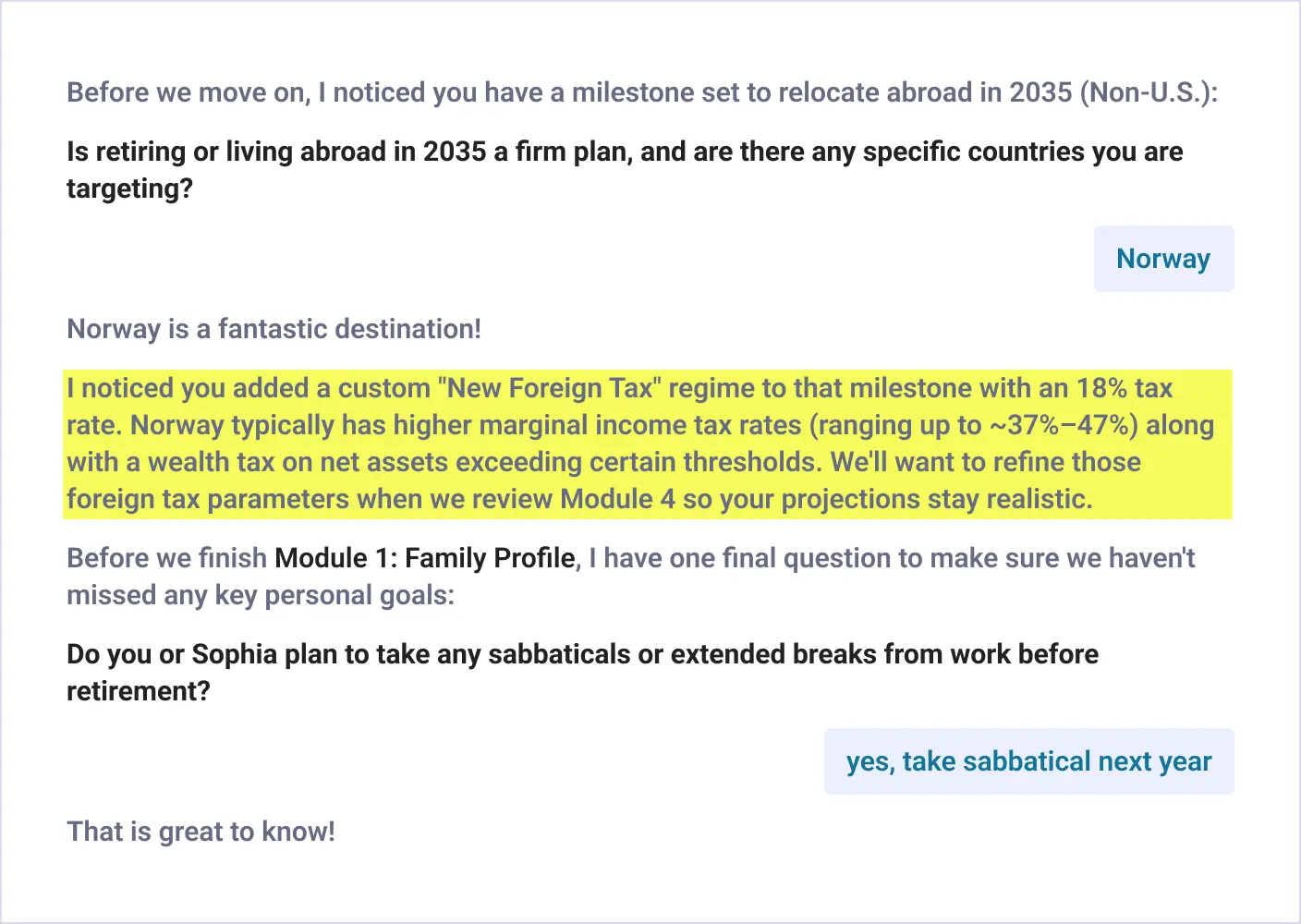Click the word 'retirement?' ending the sabbatical question
The width and height of the screenshot is (1301, 924).
(139, 691)
